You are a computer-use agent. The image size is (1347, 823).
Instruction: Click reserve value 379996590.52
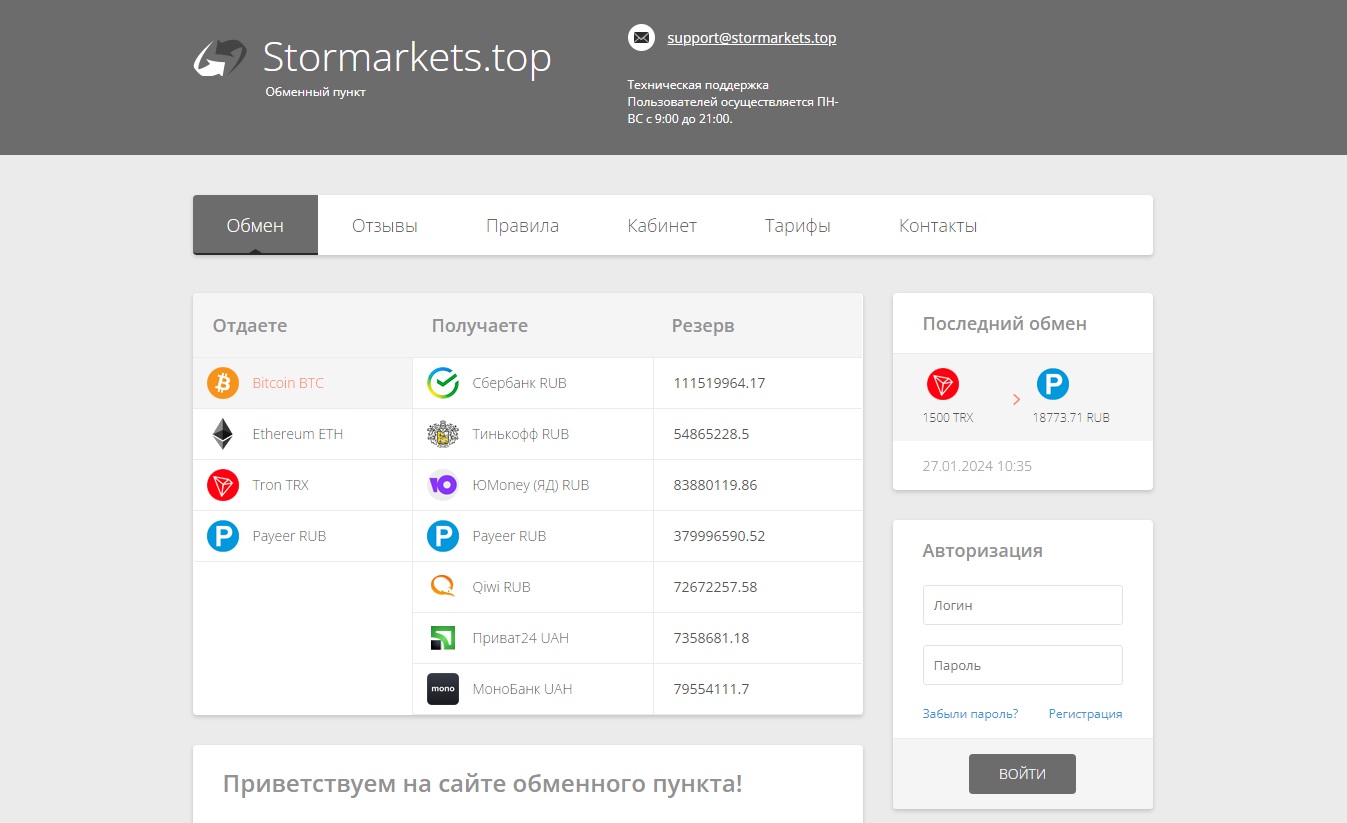pos(719,536)
